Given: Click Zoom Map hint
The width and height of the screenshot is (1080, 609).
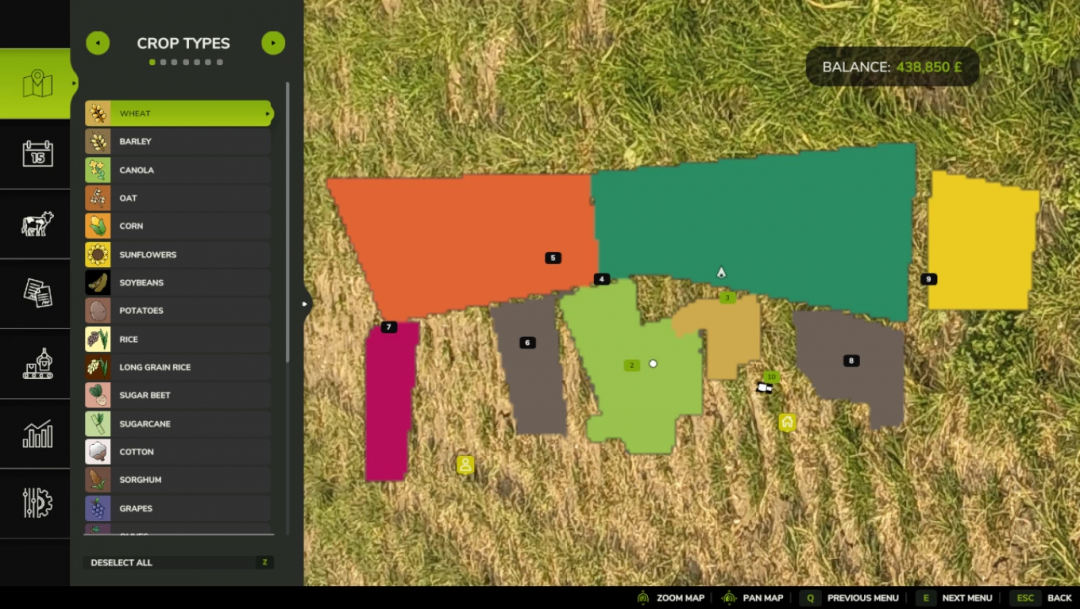Looking at the screenshot, I should [671, 598].
